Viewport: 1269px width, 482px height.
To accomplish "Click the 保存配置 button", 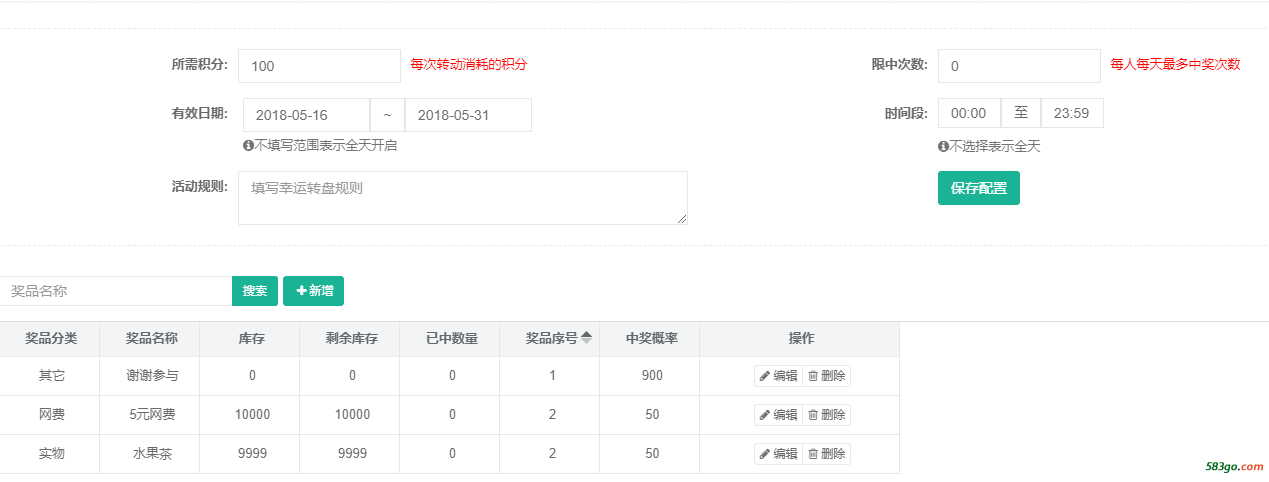I will point(979,188).
